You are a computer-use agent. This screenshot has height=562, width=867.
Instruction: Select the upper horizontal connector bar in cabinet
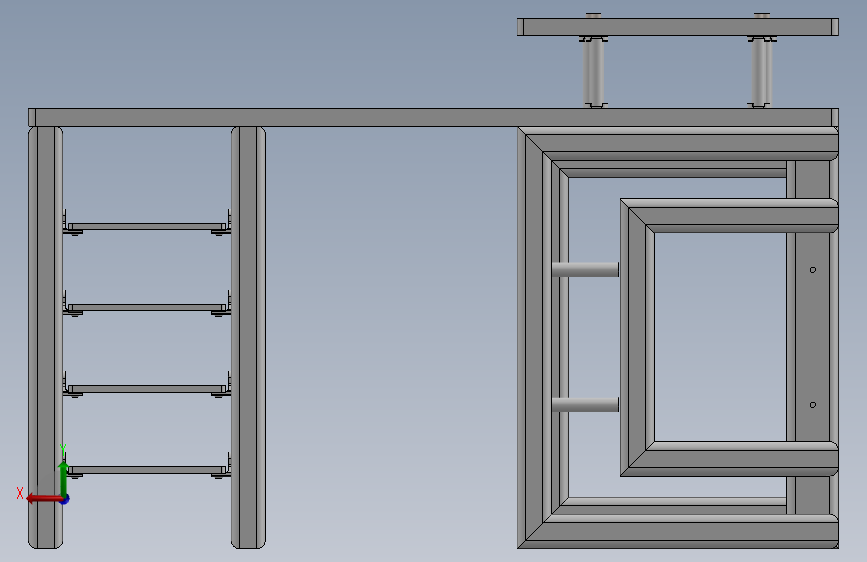coord(585,269)
